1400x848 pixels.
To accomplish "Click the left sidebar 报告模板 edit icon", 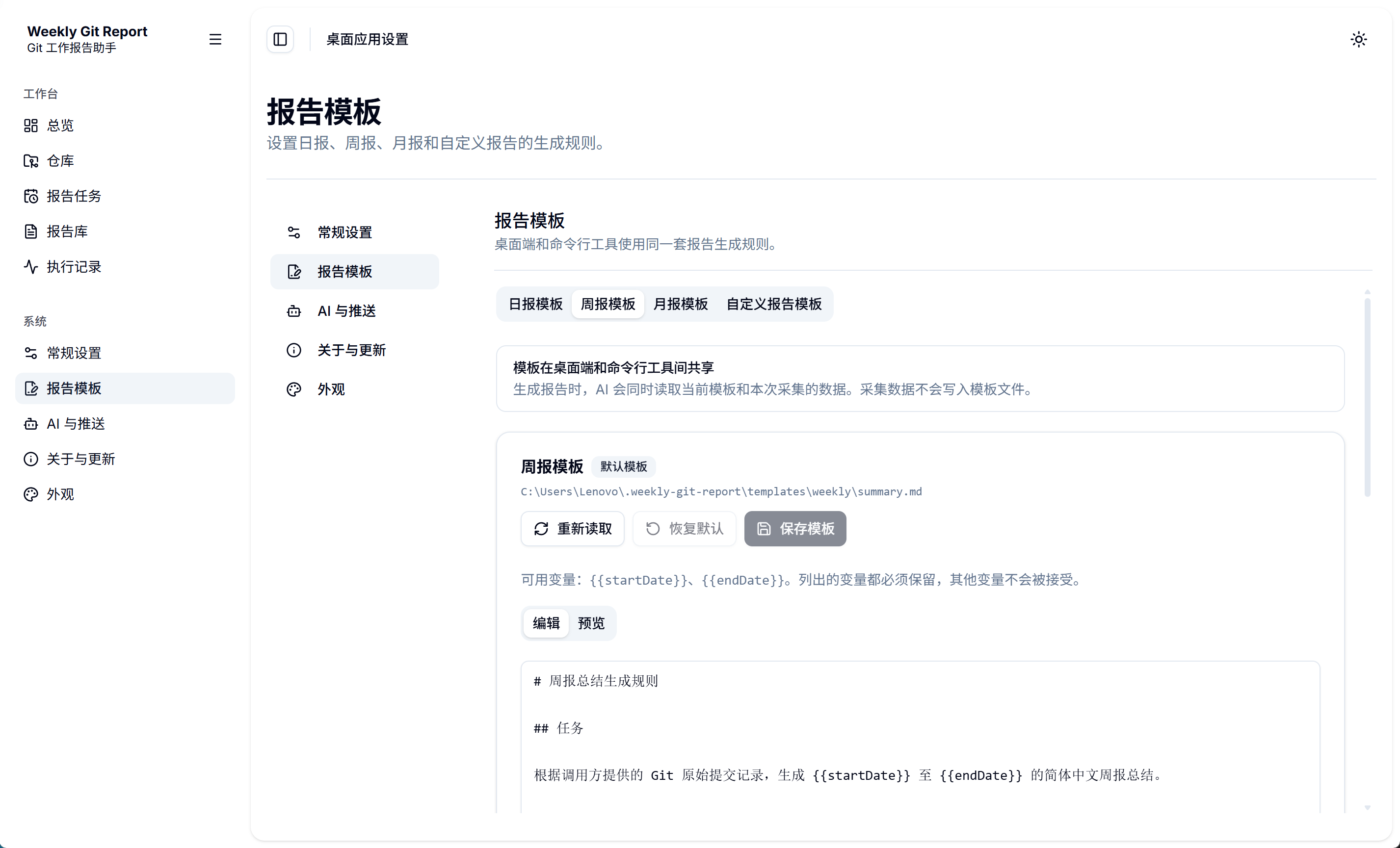I will coord(31,388).
